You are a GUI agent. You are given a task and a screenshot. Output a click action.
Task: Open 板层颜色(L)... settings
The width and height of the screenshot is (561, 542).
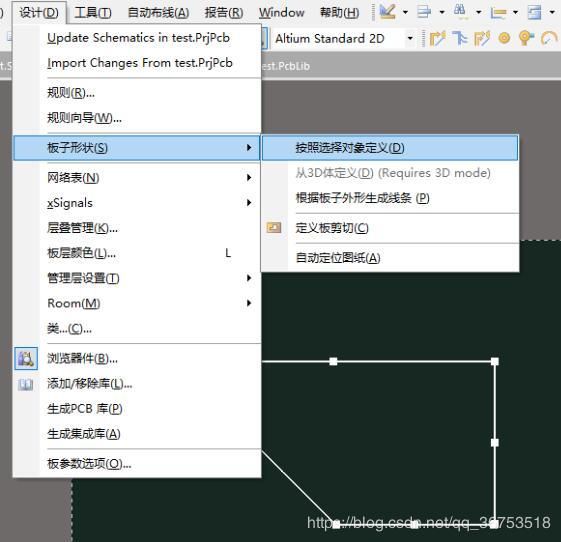tap(137, 253)
